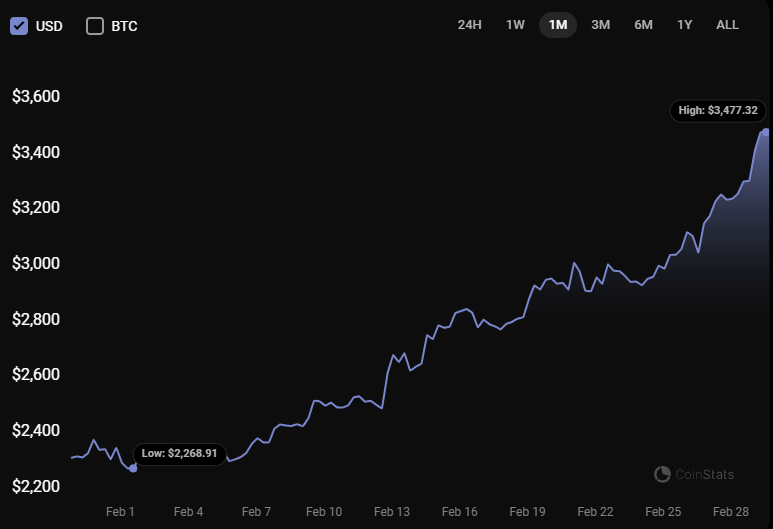
Task: Click the $3,000 price axis label
Action: coord(36,264)
